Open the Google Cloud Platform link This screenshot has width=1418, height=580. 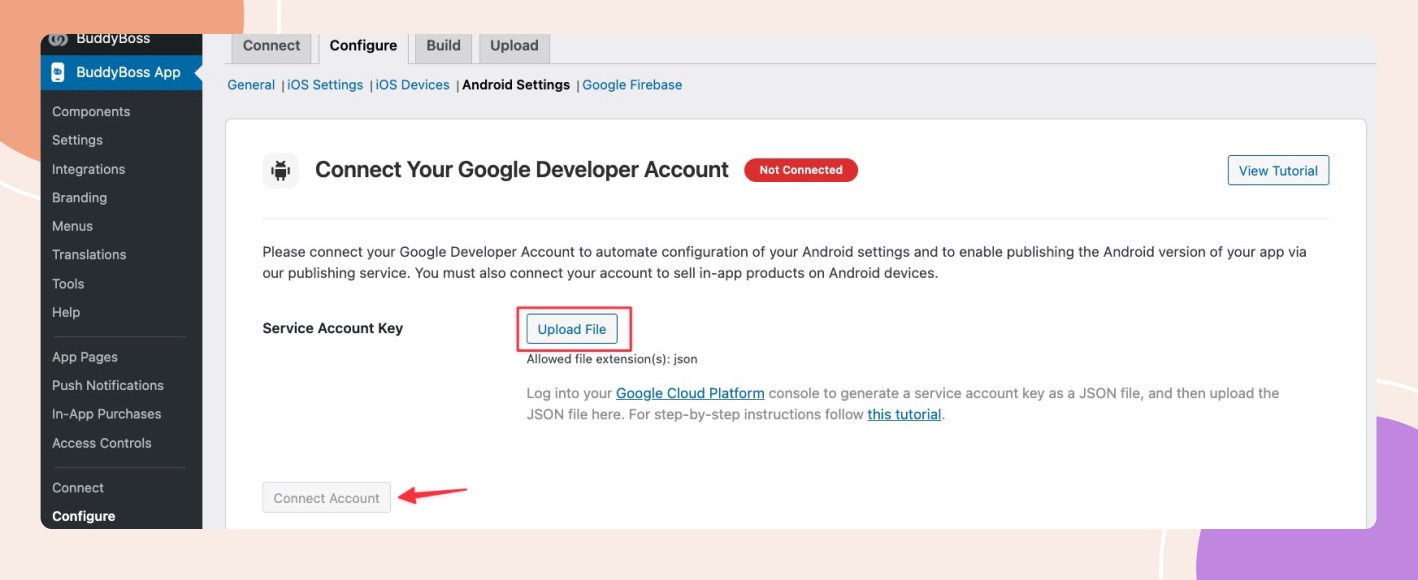(690, 393)
